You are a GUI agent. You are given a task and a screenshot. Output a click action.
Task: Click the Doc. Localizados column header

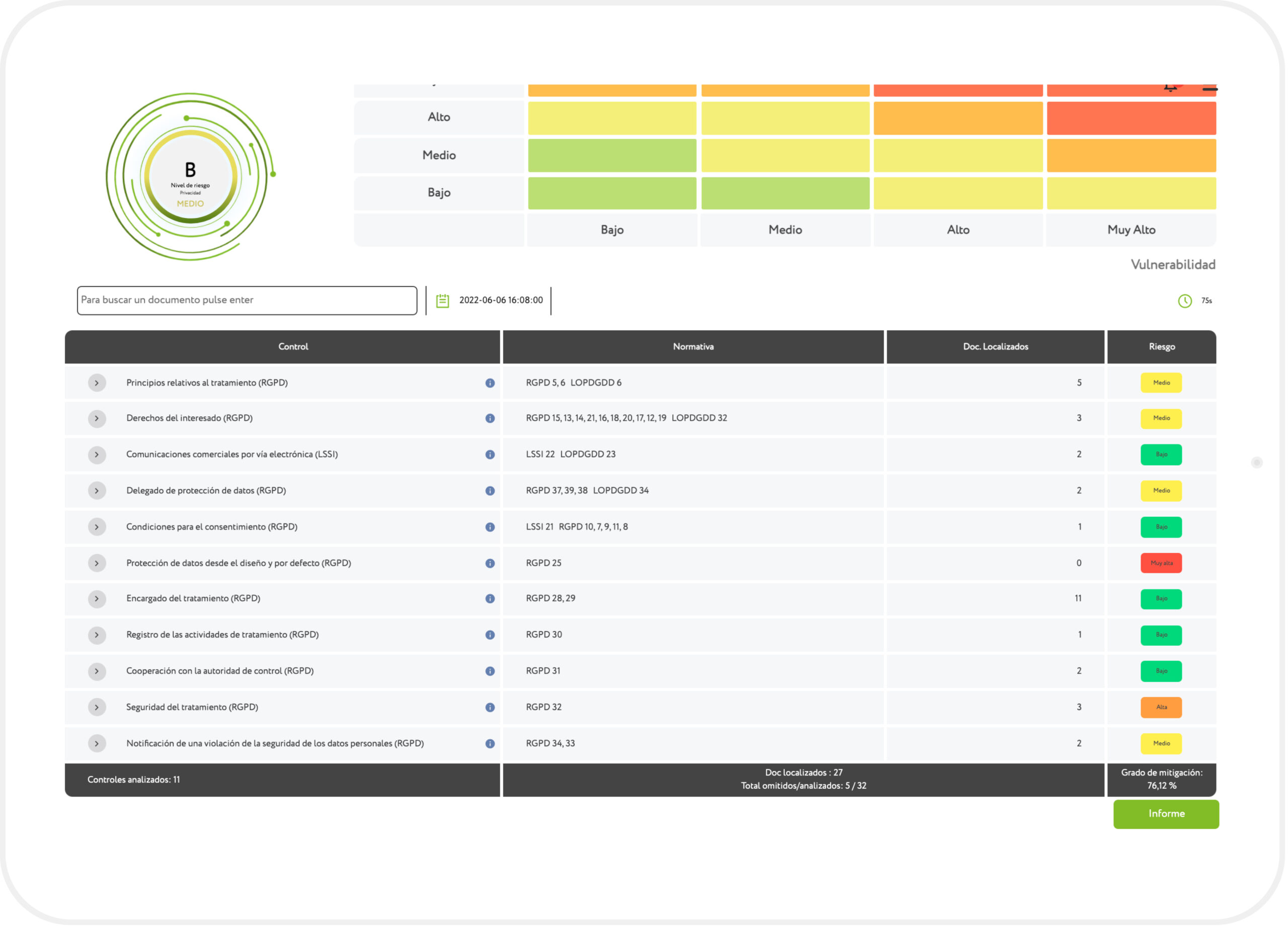click(997, 347)
